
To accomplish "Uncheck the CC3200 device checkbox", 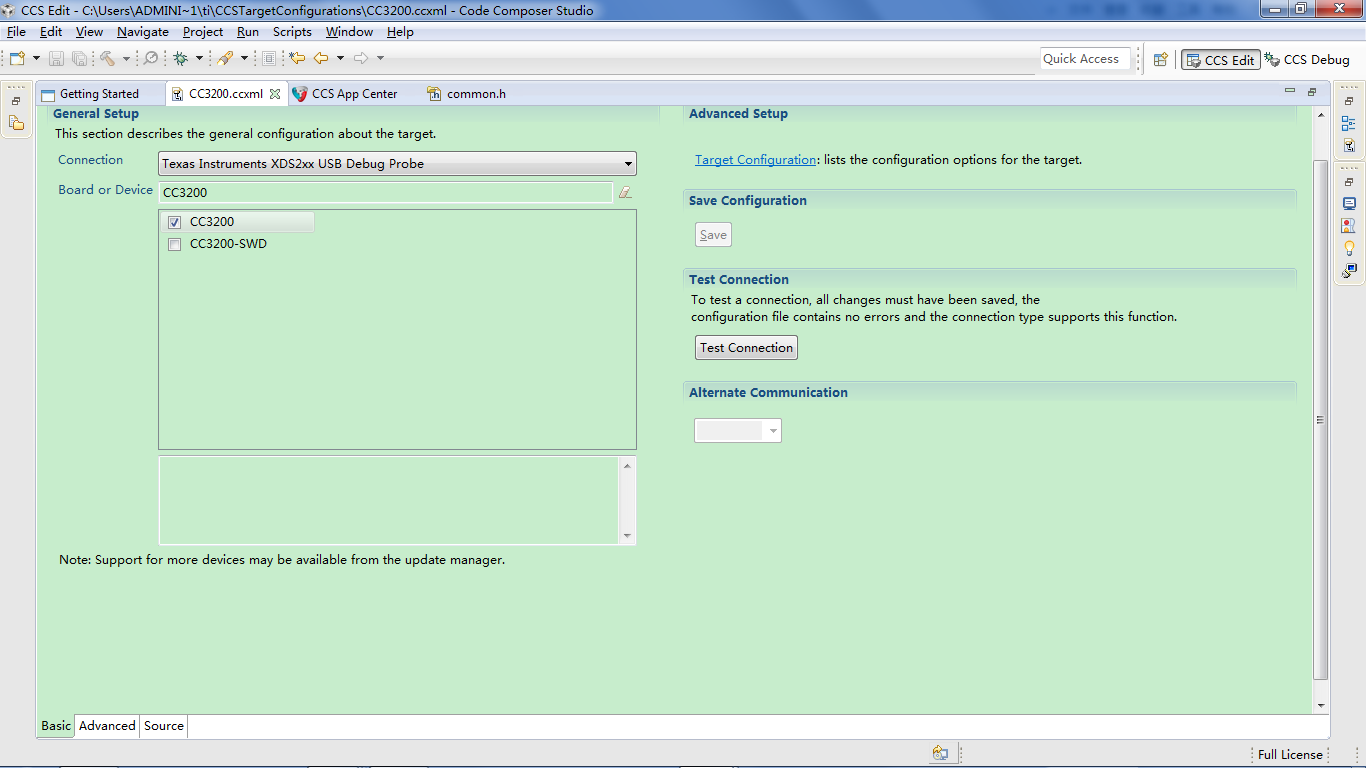I will [174, 222].
